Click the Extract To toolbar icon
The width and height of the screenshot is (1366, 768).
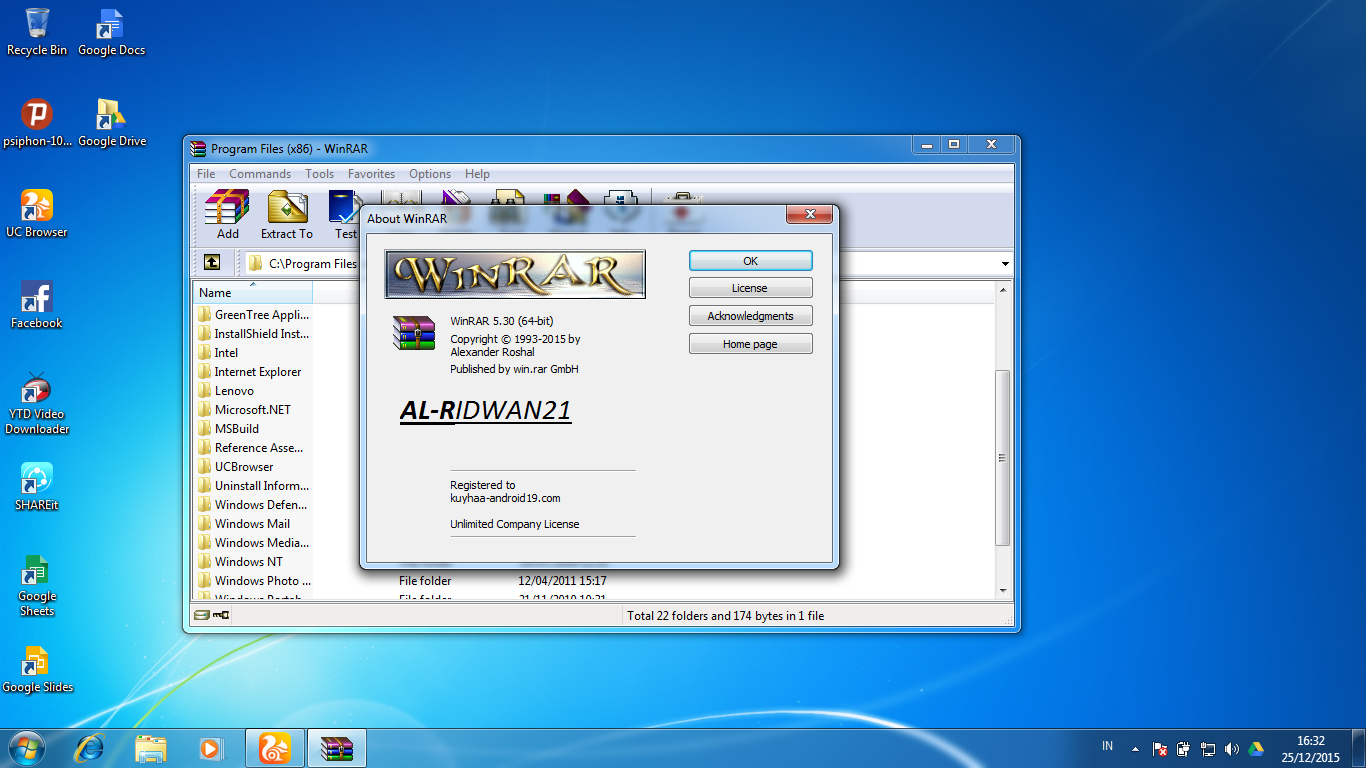[287, 215]
